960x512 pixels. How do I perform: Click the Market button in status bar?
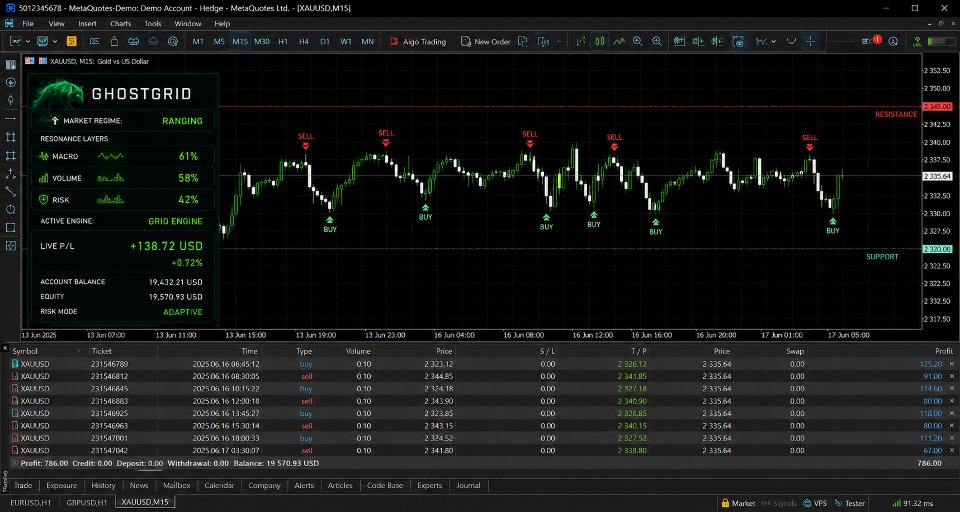click(x=738, y=503)
